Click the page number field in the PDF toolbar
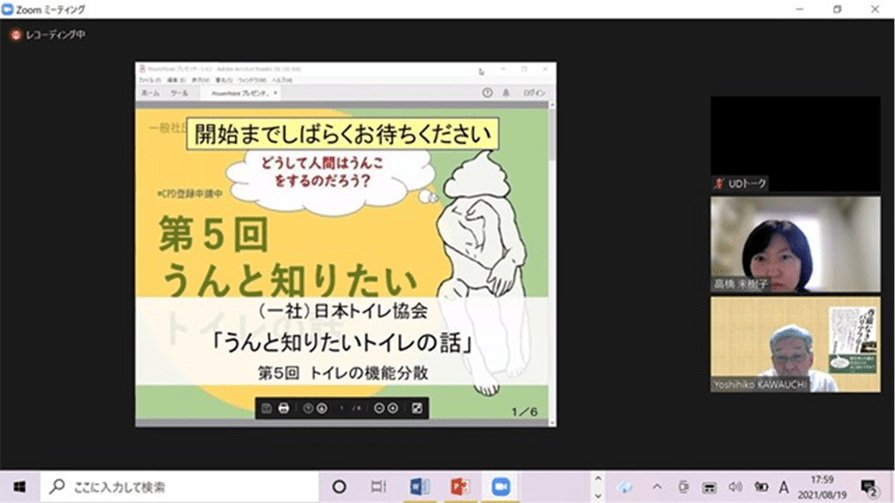 pos(342,408)
